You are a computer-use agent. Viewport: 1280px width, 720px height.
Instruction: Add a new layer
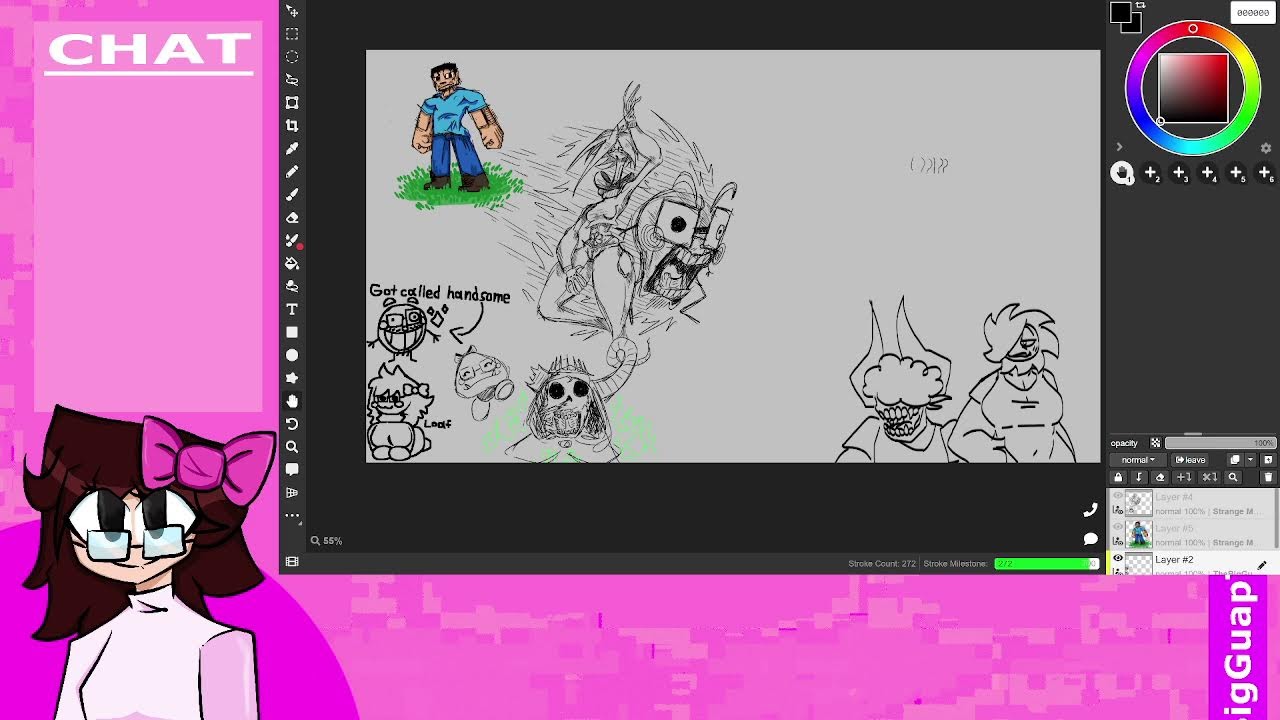point(1268,460)
